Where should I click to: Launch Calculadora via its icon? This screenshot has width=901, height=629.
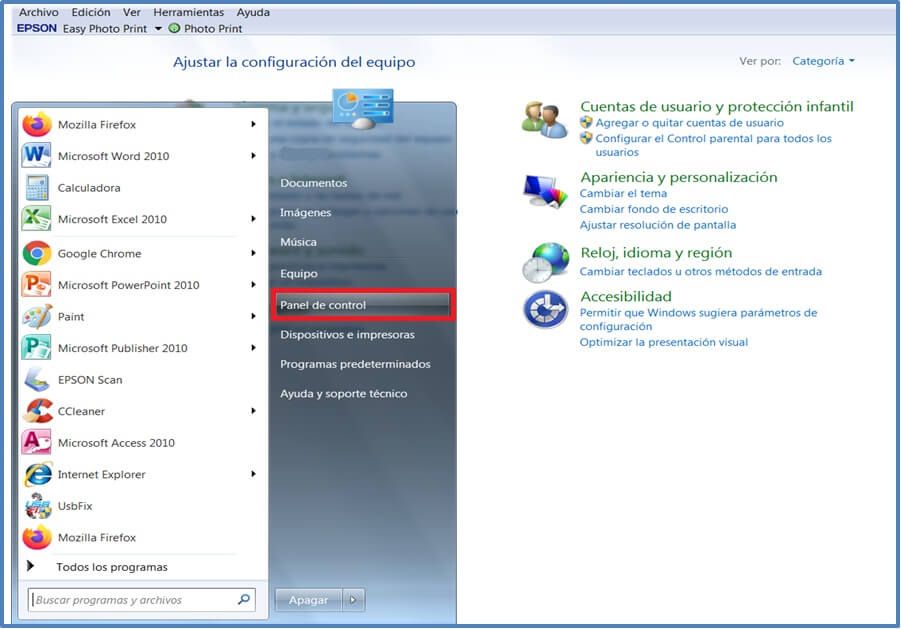click(37, 188)
